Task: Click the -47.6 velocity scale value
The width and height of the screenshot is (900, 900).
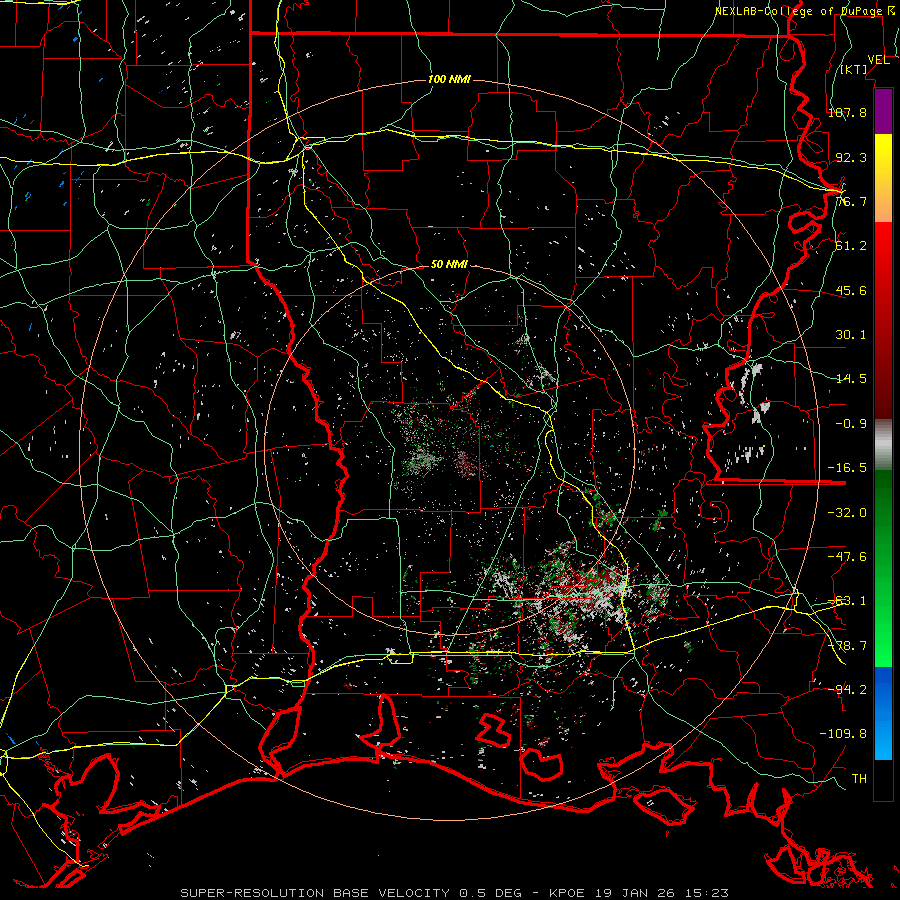Action: 847,557
